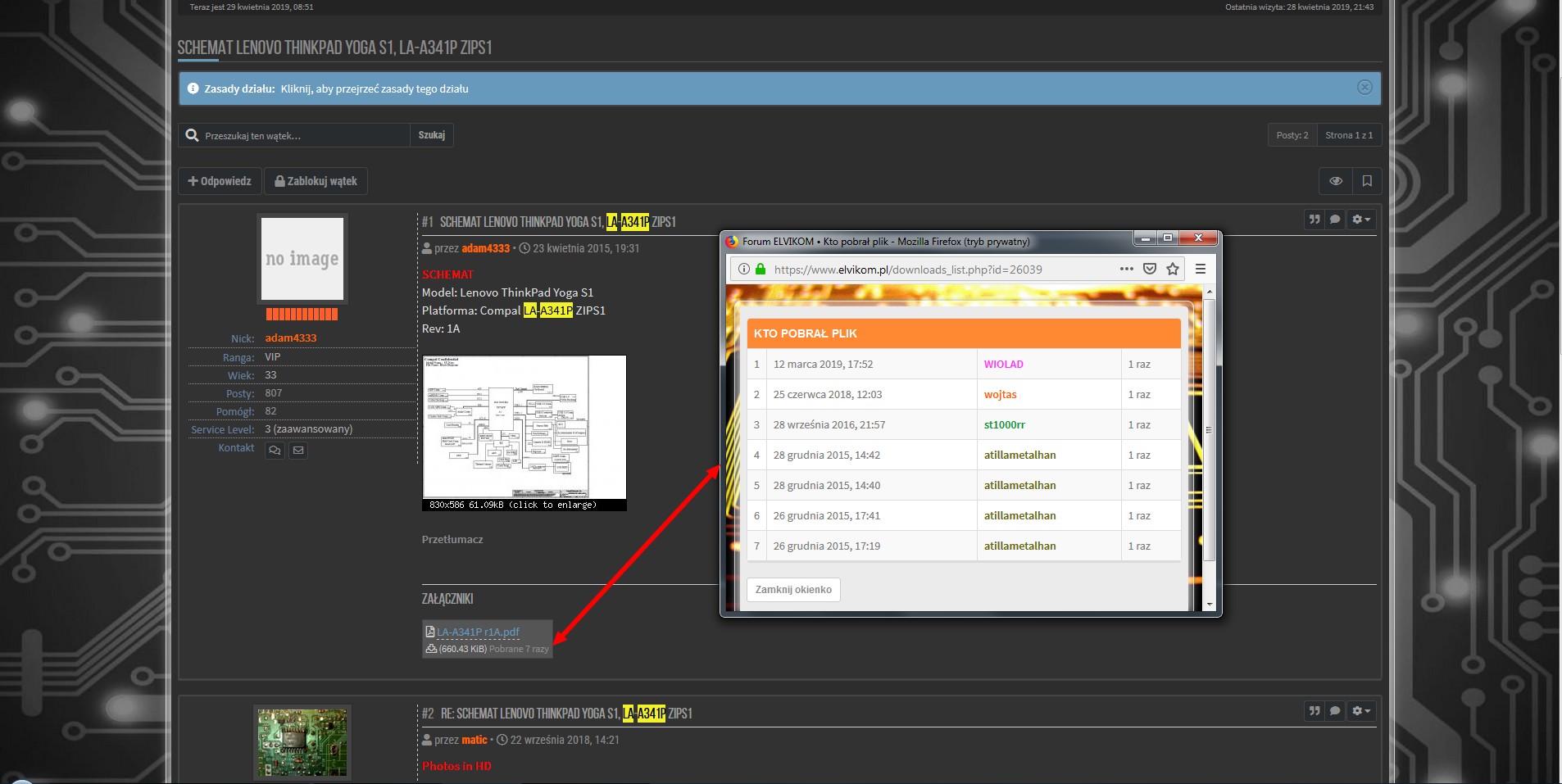Click matic's circuit board avatar
1562x784 pixels.
click(302, 743)
